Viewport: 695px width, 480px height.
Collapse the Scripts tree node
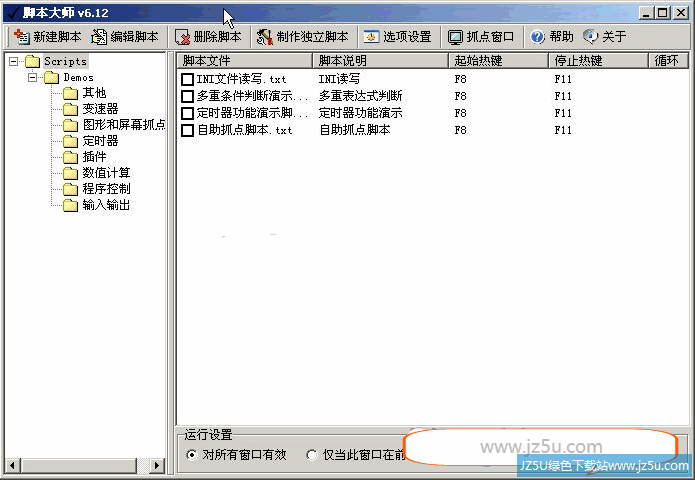pyautogui.click(x=14, y=61)
